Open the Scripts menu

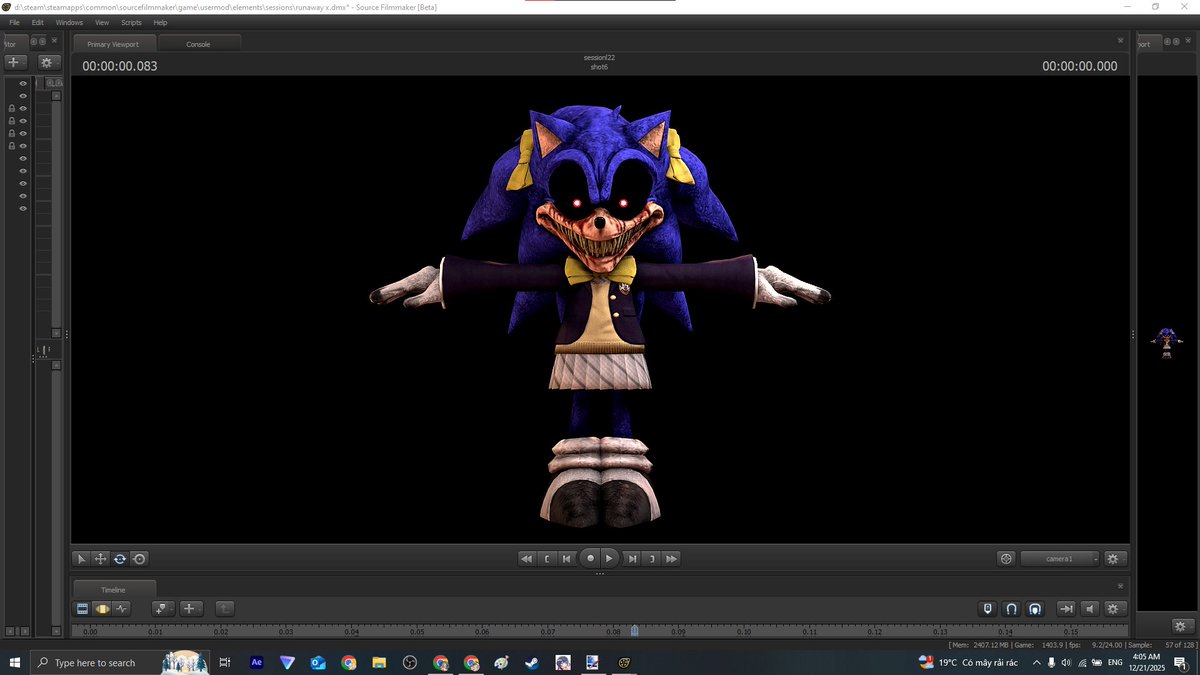131,22
